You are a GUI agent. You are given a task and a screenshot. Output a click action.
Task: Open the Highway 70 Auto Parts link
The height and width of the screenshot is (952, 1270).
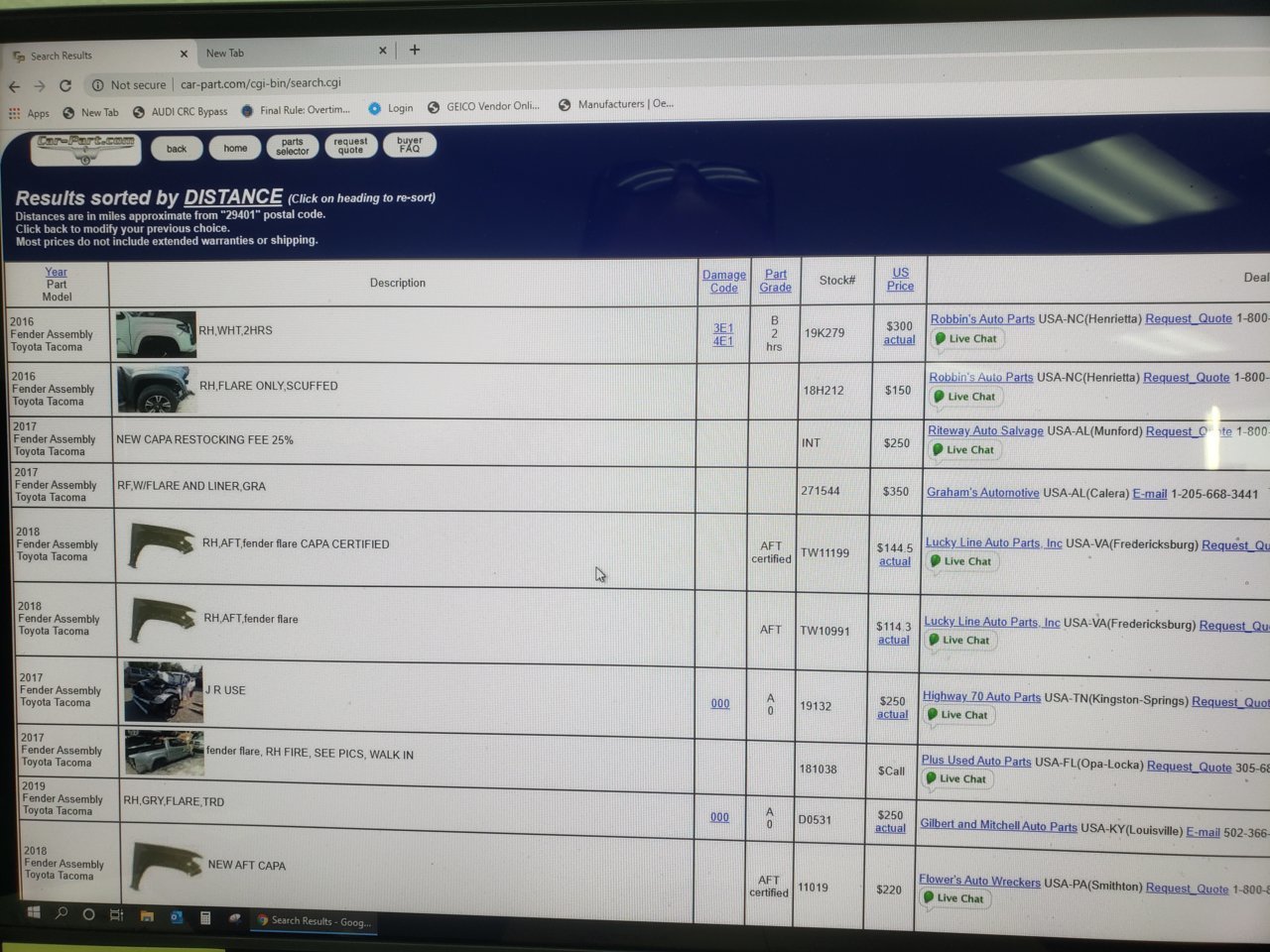[x=981, y=697]
